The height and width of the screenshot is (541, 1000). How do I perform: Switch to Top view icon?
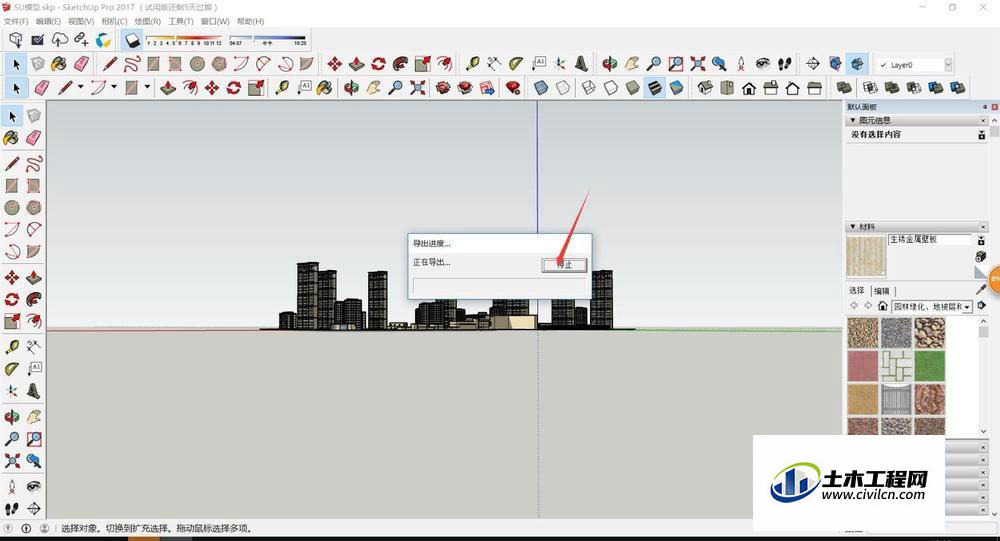click(x=726, y=87)
